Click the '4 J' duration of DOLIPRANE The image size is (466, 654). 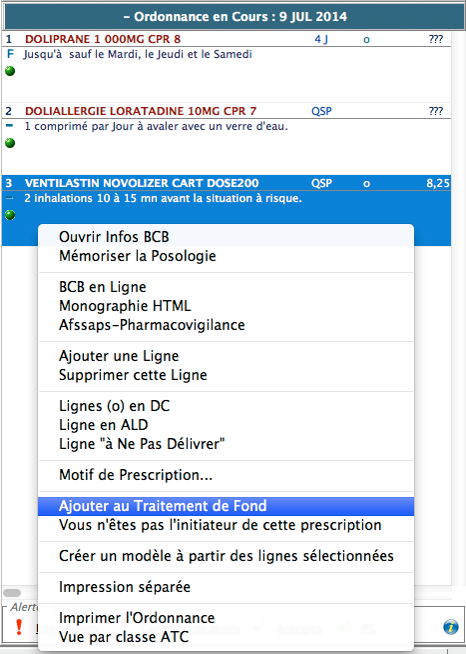coord(321,39)
